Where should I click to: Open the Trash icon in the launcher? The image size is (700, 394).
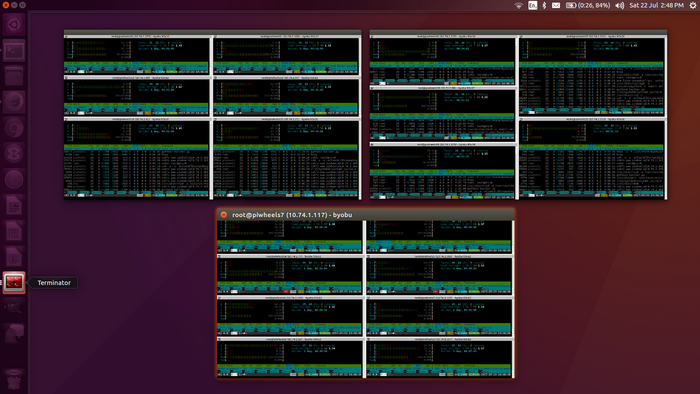pyautogui.click(x=14, y=379)
